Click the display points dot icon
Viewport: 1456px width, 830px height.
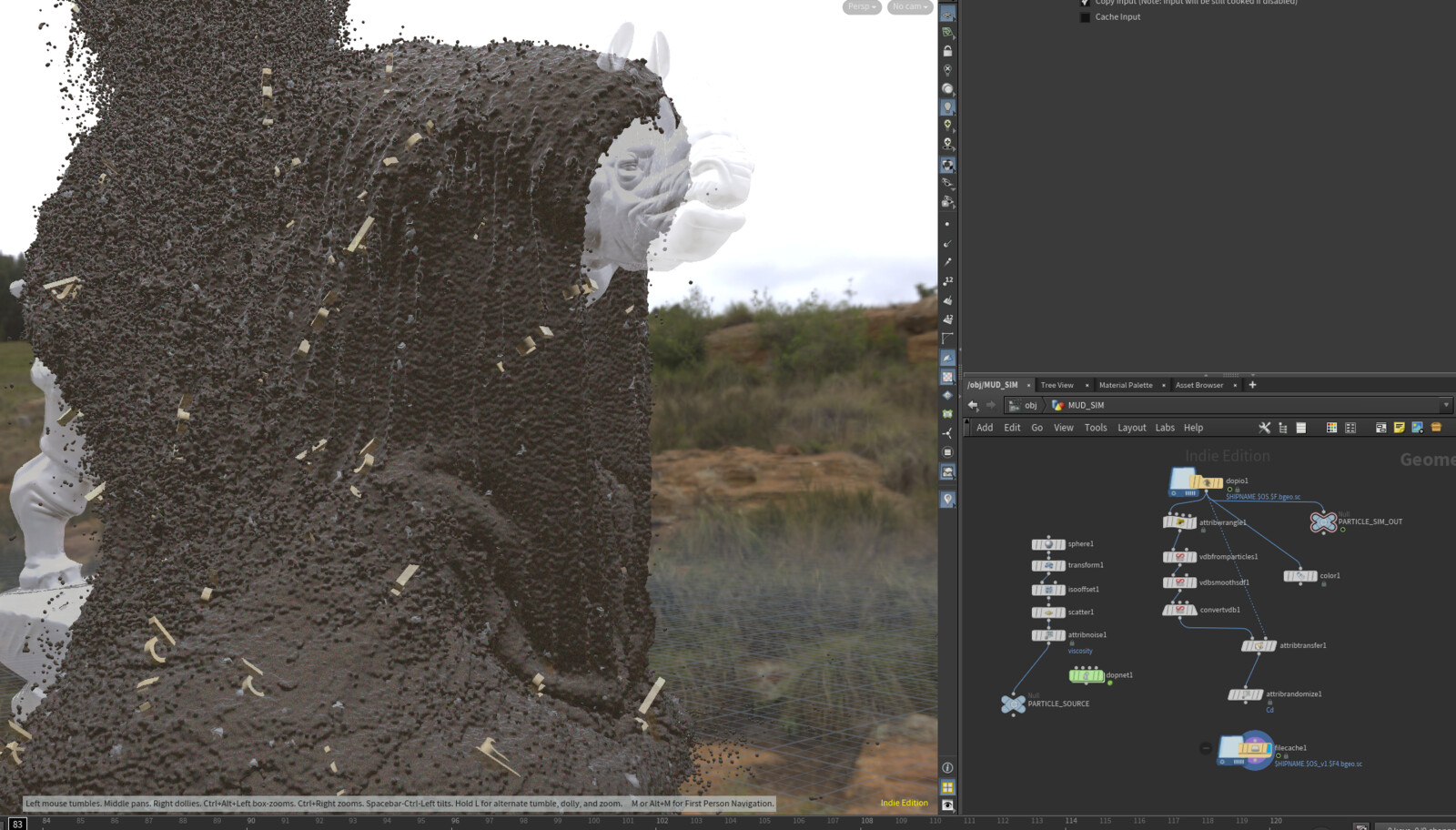pyautogui.click(x=947, y=224)
